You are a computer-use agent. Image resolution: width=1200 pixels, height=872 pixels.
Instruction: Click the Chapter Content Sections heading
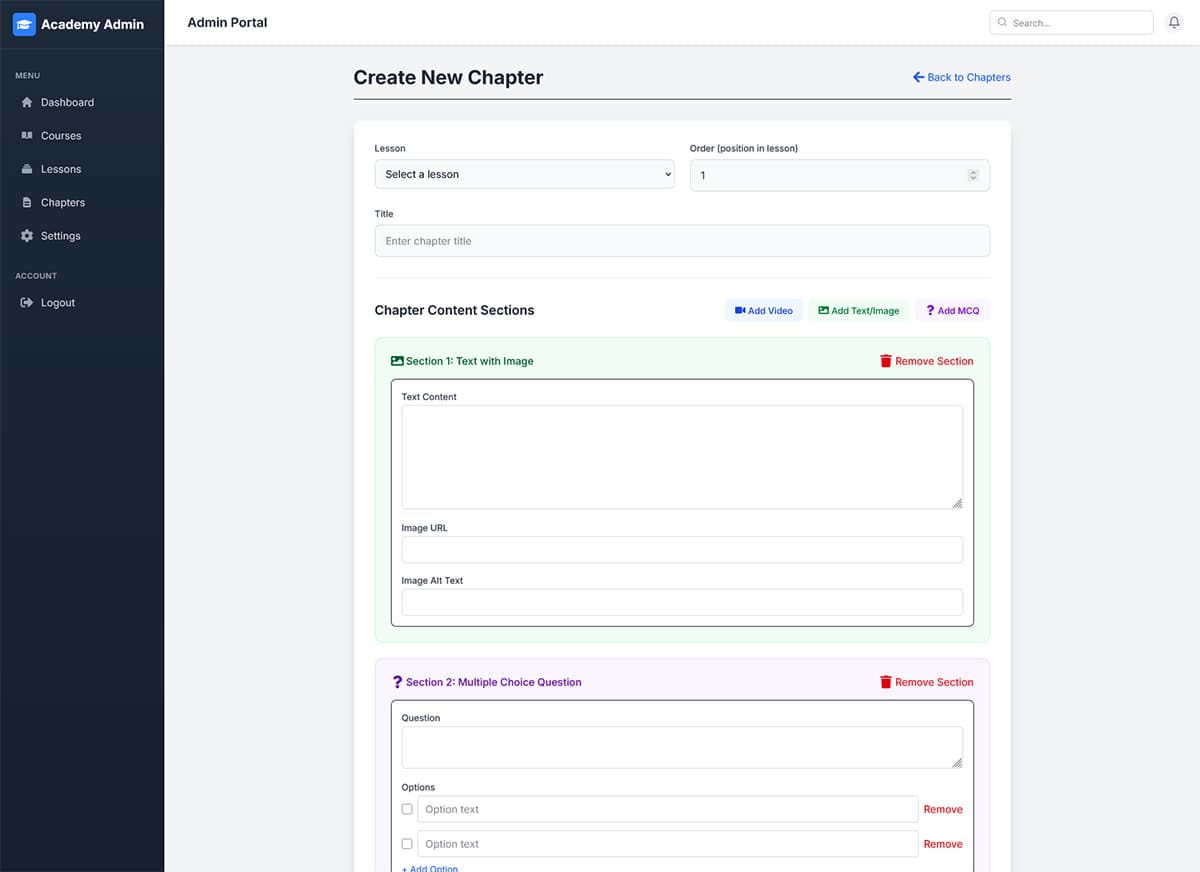[454, 310]
